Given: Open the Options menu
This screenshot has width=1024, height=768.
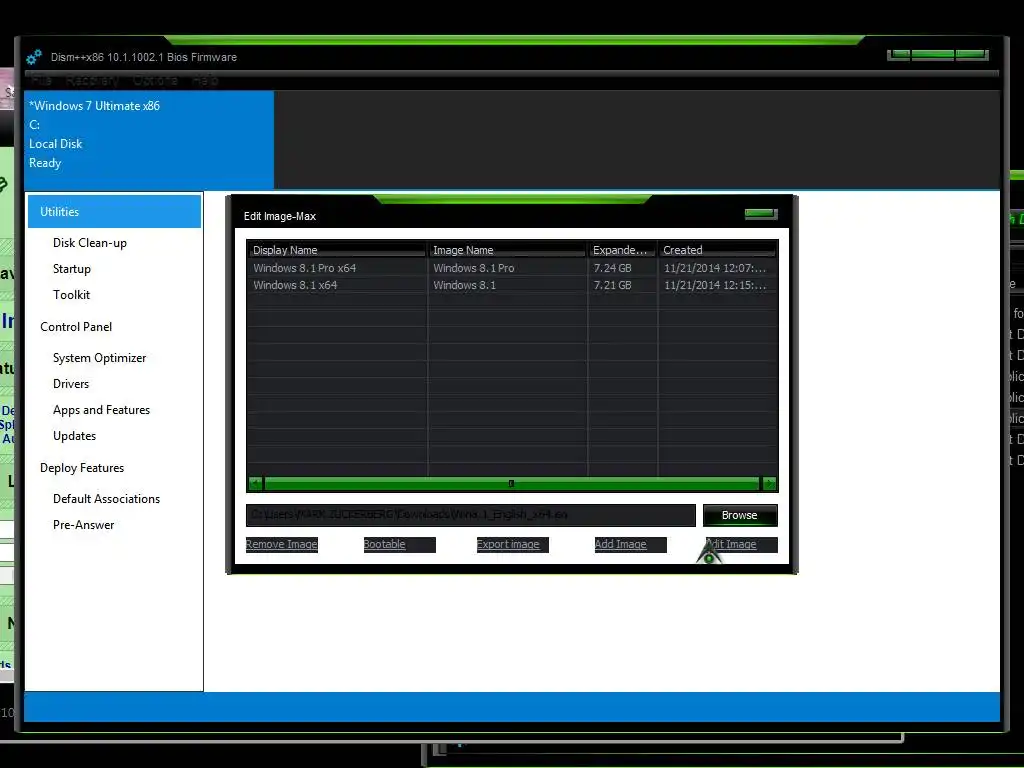Looking at the screenshot, I should tap(155, 80).
